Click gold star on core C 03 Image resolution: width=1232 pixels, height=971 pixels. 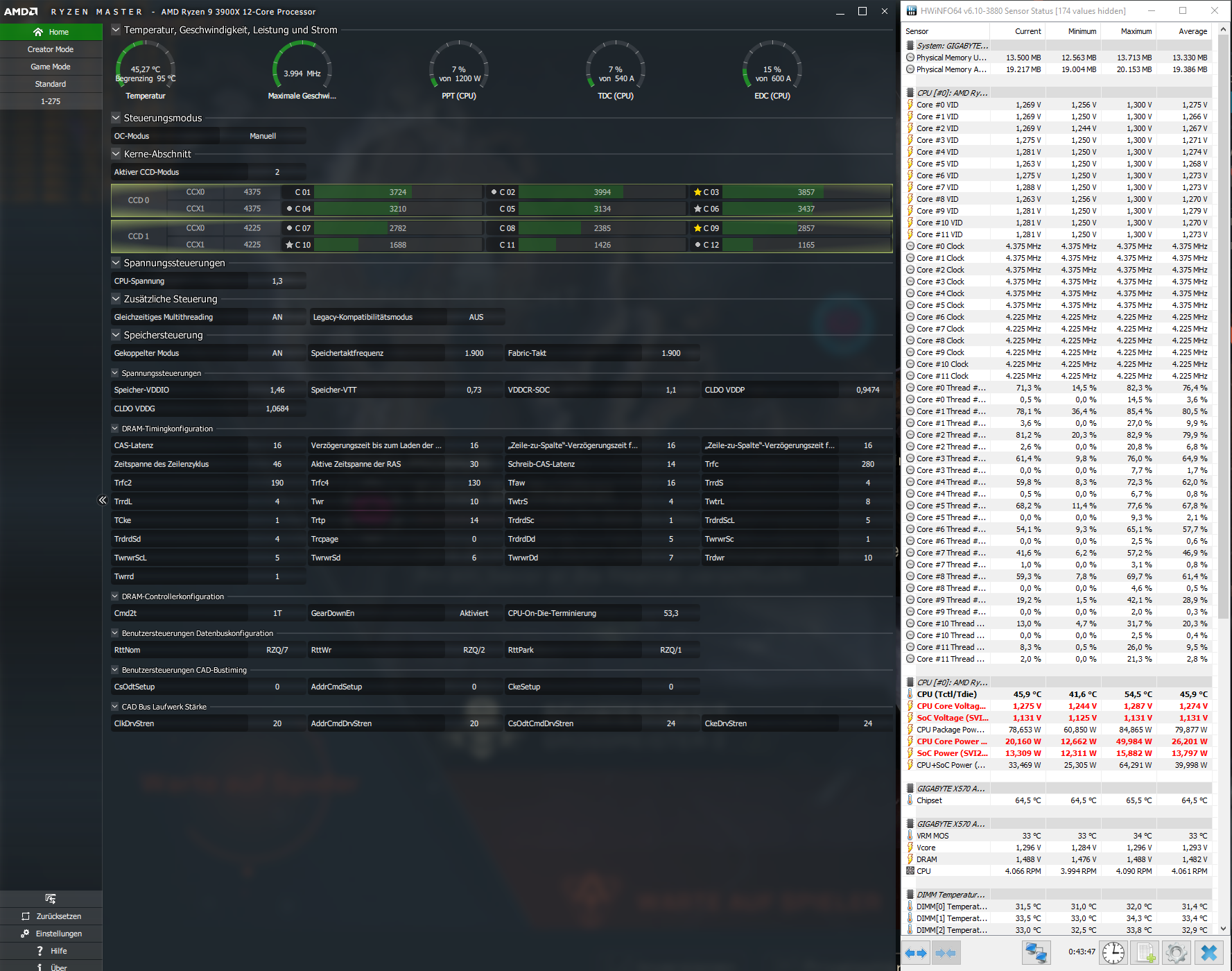tap(697, 192)
